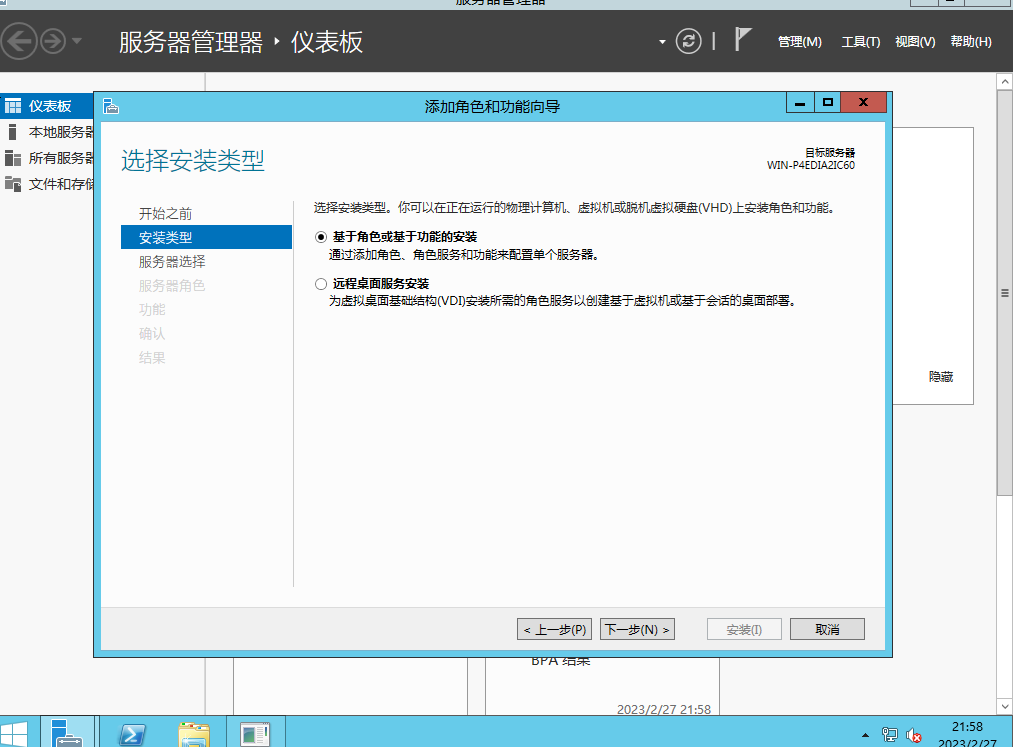
Task: Click the dashboard vertical scrollbar thumb
Action: 1005,293
